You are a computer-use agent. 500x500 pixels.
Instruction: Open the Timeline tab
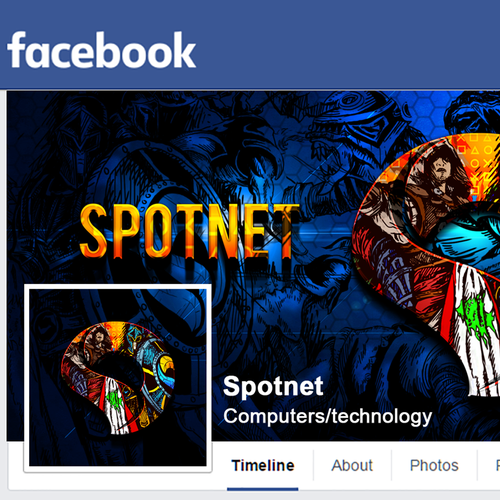(263, 465)
